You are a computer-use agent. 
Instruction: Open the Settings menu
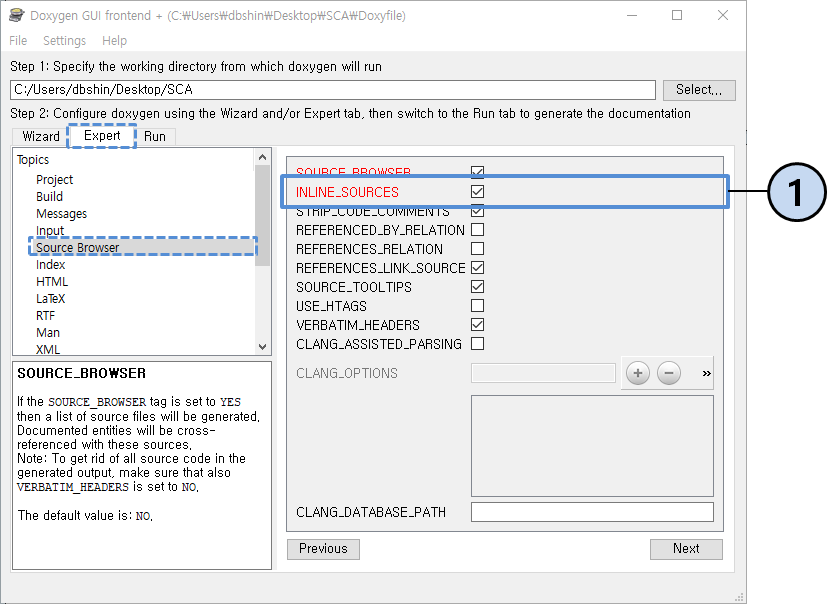pos(65,41)
